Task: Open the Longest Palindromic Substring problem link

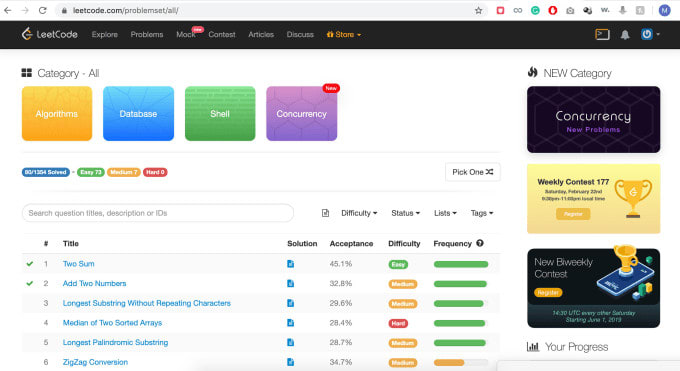Action: pos(115,342)
